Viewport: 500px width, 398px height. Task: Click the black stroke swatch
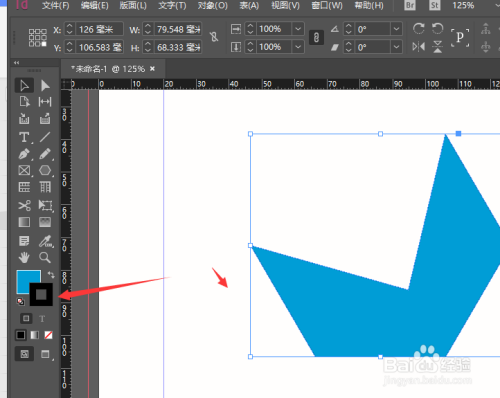coord(41,294)
